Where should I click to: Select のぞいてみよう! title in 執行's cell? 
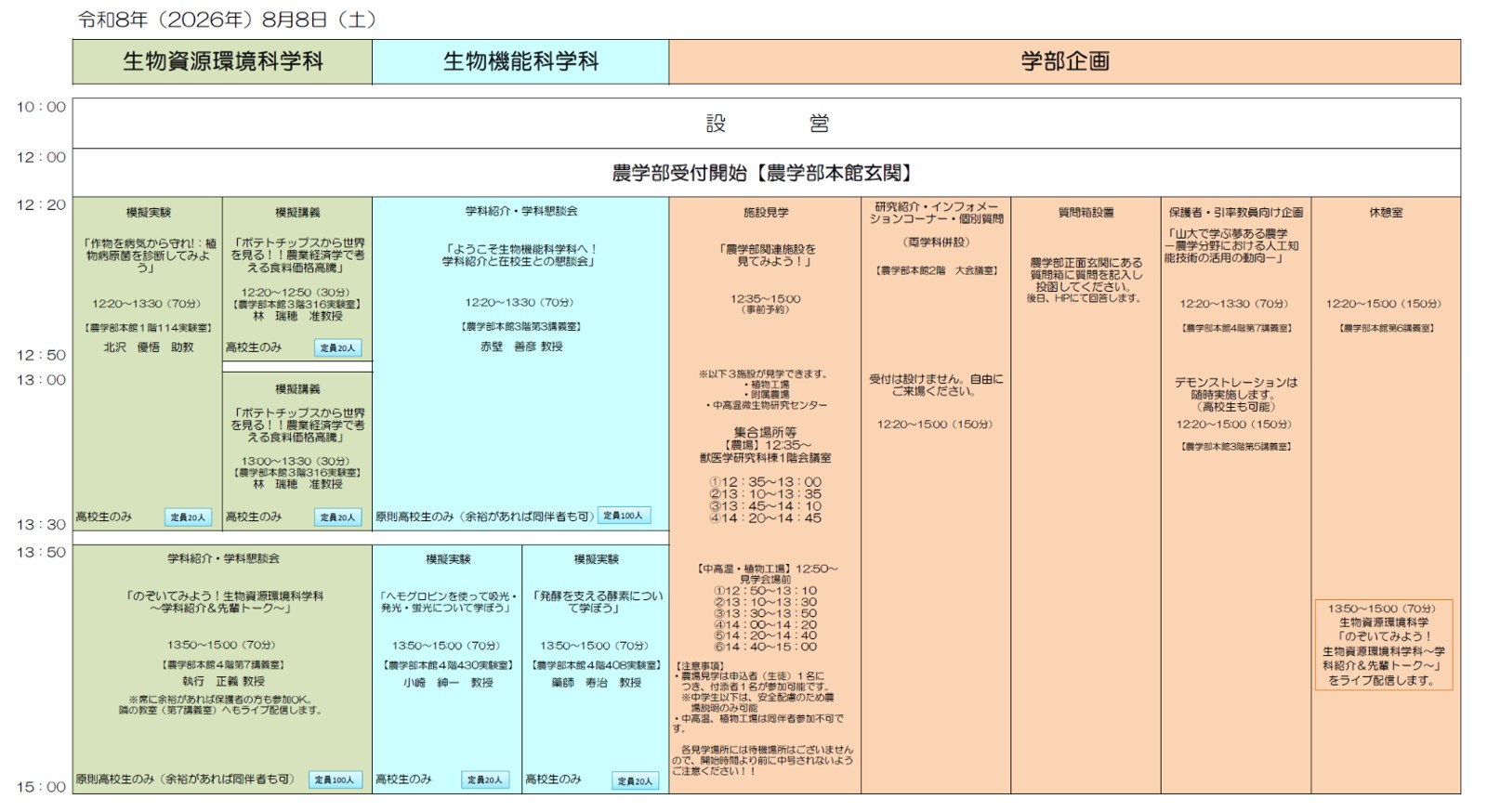(223, 602)
